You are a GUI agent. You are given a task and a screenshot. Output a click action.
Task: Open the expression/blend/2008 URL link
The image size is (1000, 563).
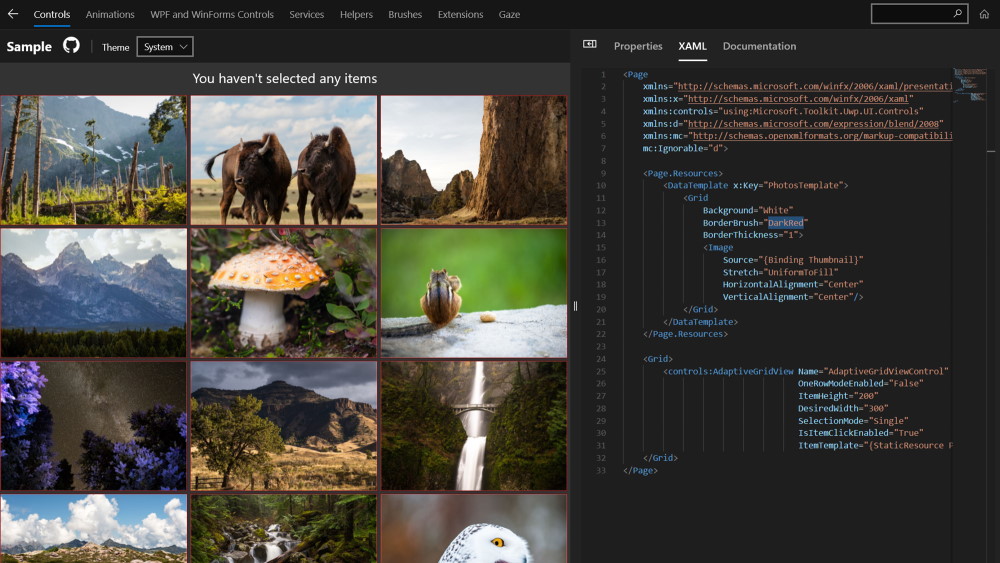(813, 124)
